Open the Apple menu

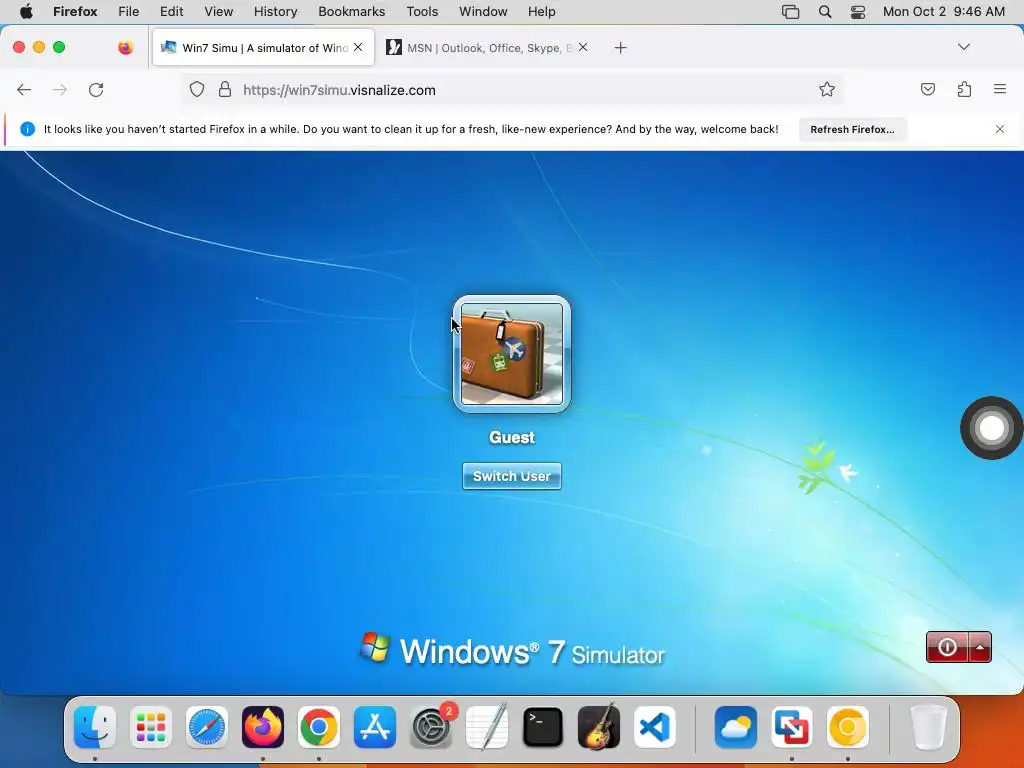(x=26, y=12)
